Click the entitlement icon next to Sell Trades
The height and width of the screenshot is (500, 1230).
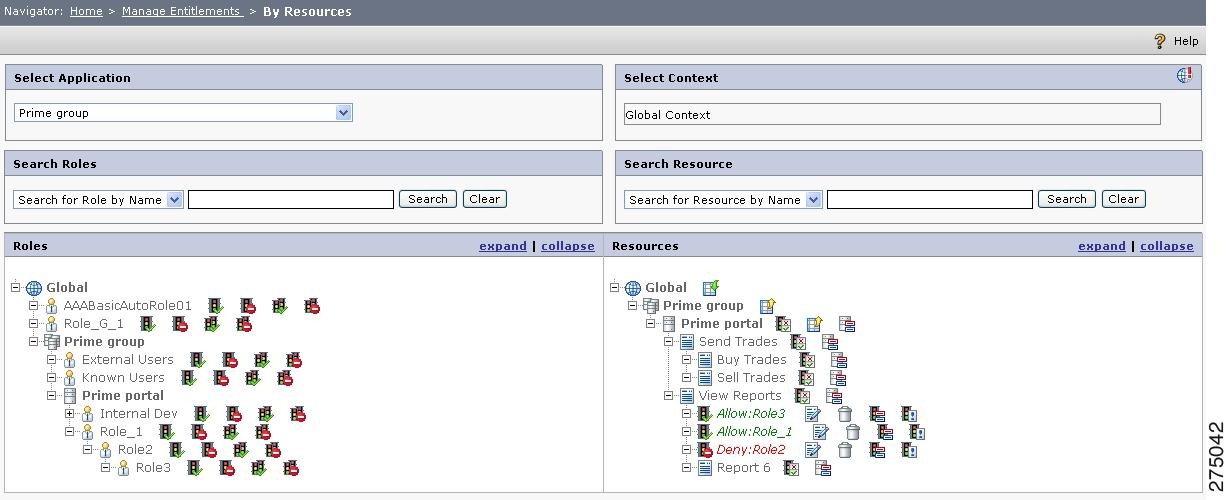(x=806, y=378)
